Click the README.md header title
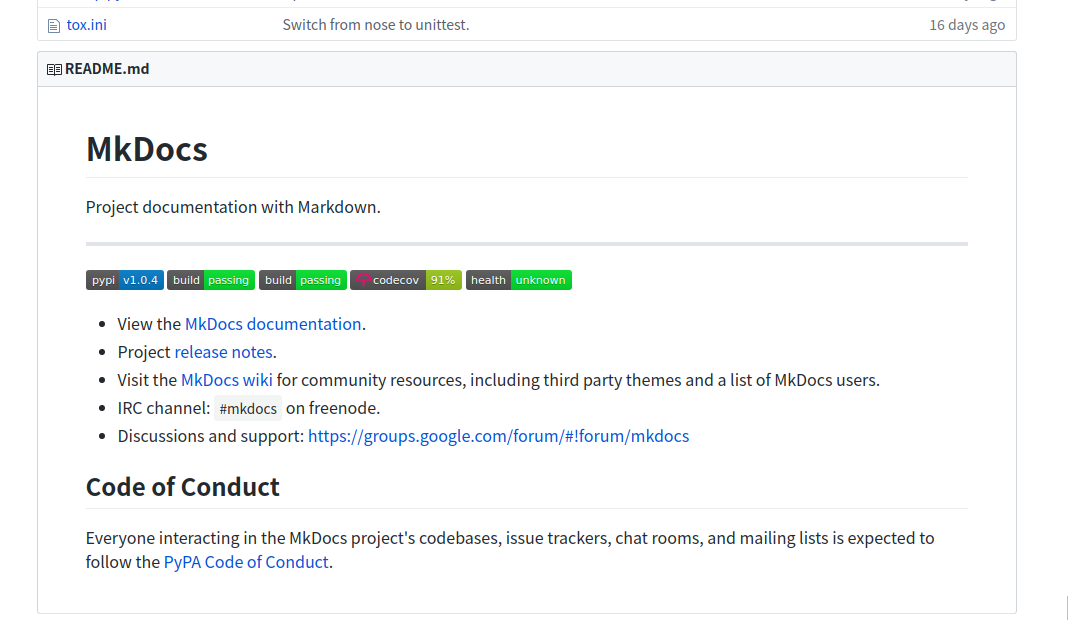Viewport: 1068px width, 634px height. [x=107, y=70]
